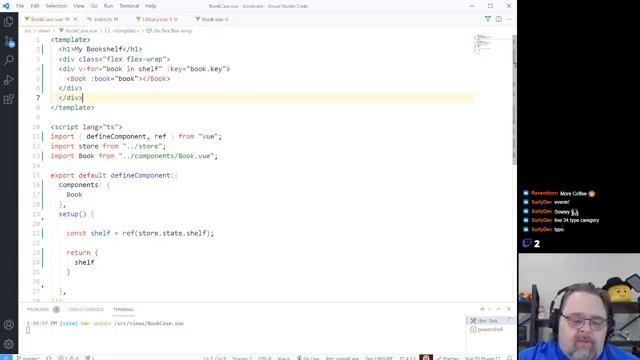Click the editor toolbar icon left of split editor
This screenshot has width=640, height=360.
(488, 19)
